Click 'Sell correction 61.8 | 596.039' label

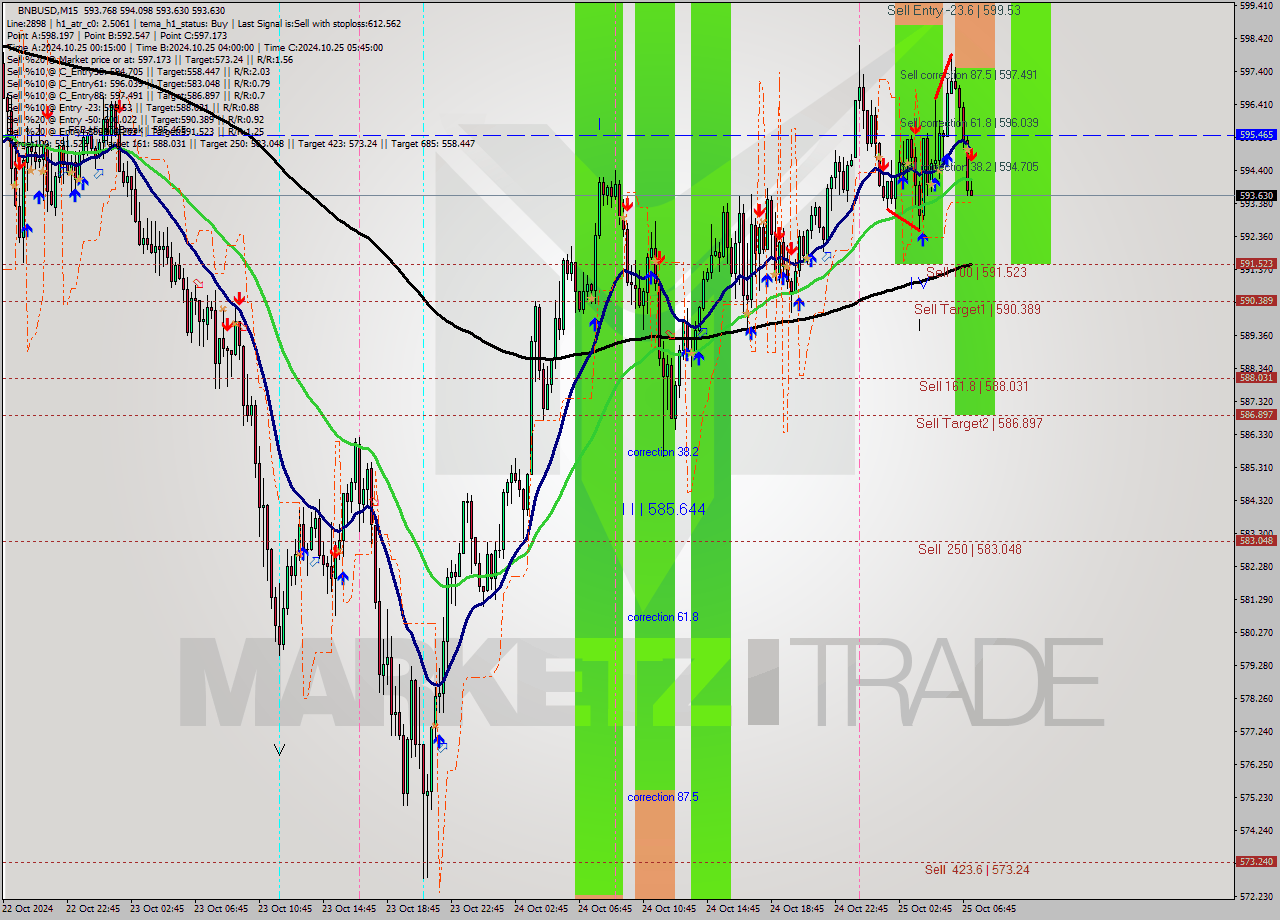coord(968,123)
